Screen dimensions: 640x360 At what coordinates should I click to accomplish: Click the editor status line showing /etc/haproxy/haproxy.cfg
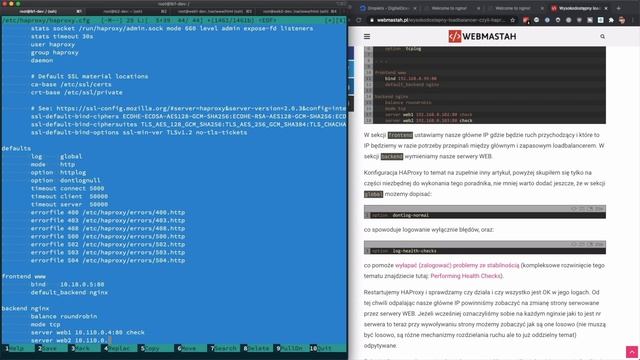174,20
